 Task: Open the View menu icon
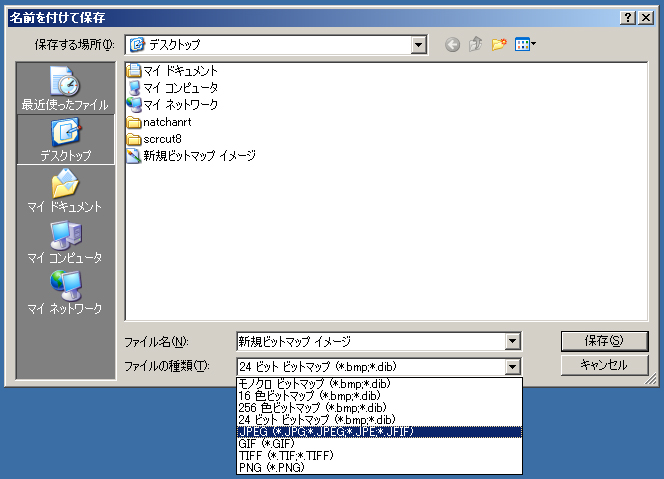click(x=525, y=45)
